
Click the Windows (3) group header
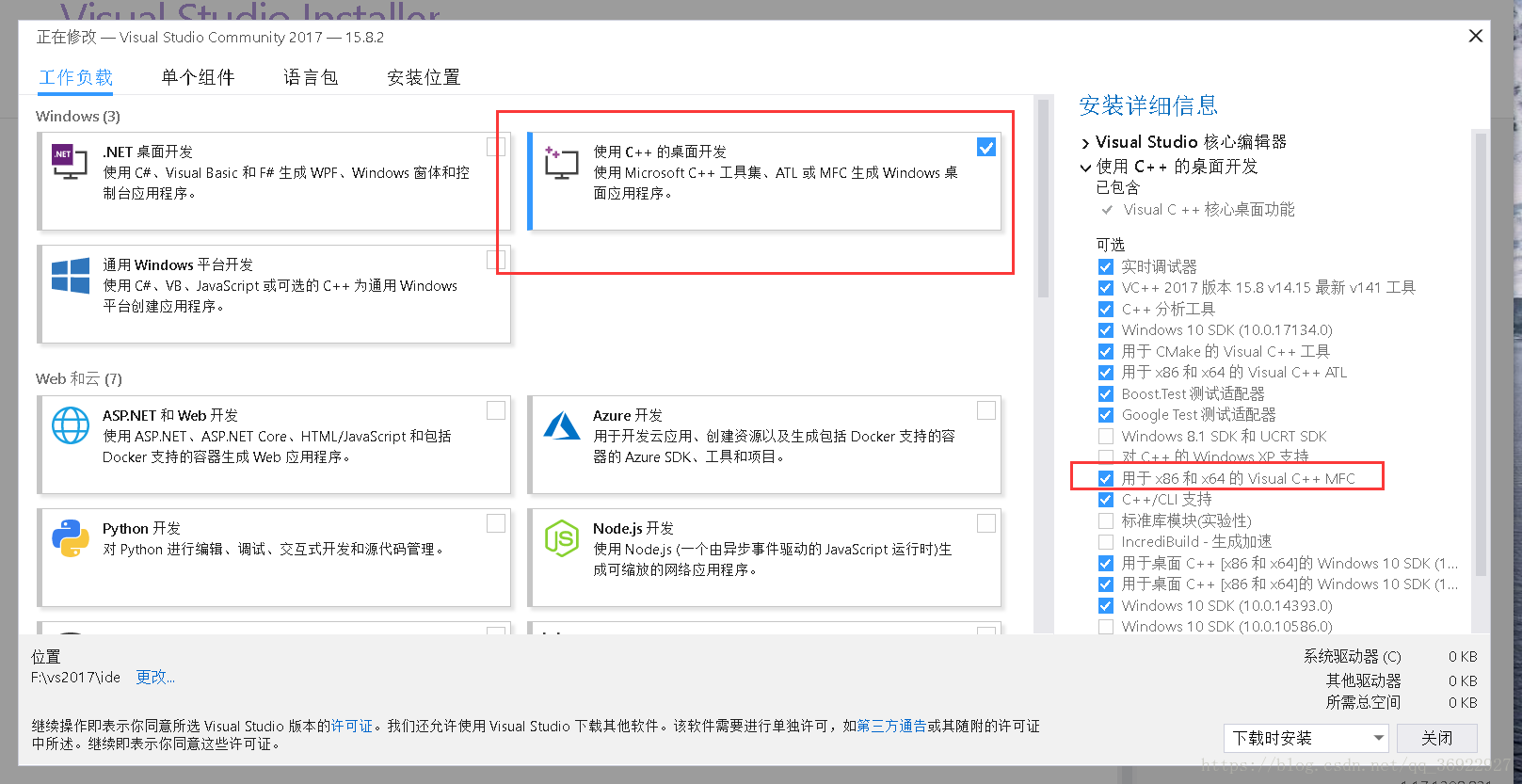[x=78, y=116]
